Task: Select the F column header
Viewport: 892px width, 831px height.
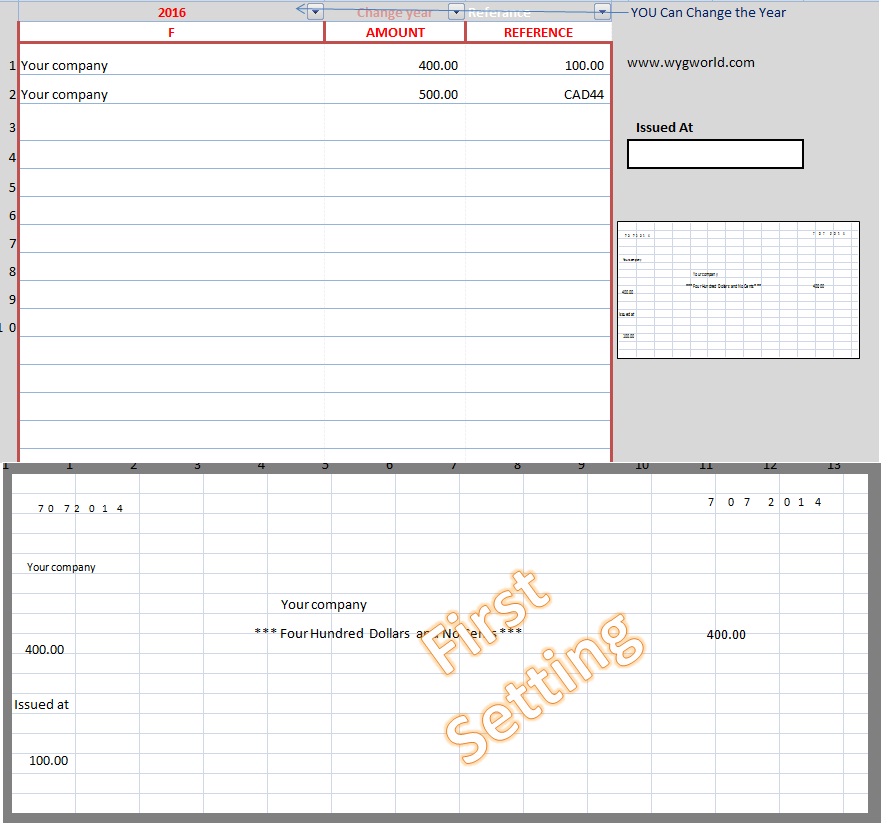Action: pos(171,32)
